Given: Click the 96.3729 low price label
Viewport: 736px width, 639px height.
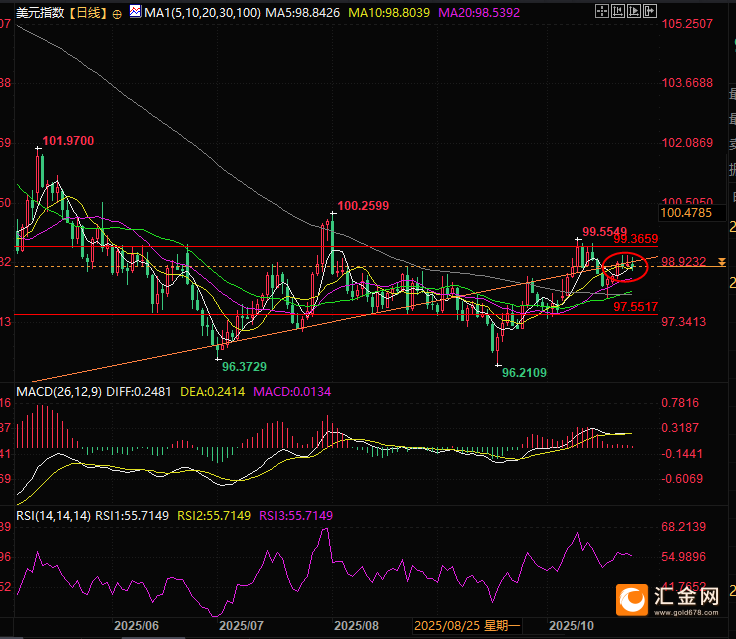Looking at the screenshot, I should [244, 367].
